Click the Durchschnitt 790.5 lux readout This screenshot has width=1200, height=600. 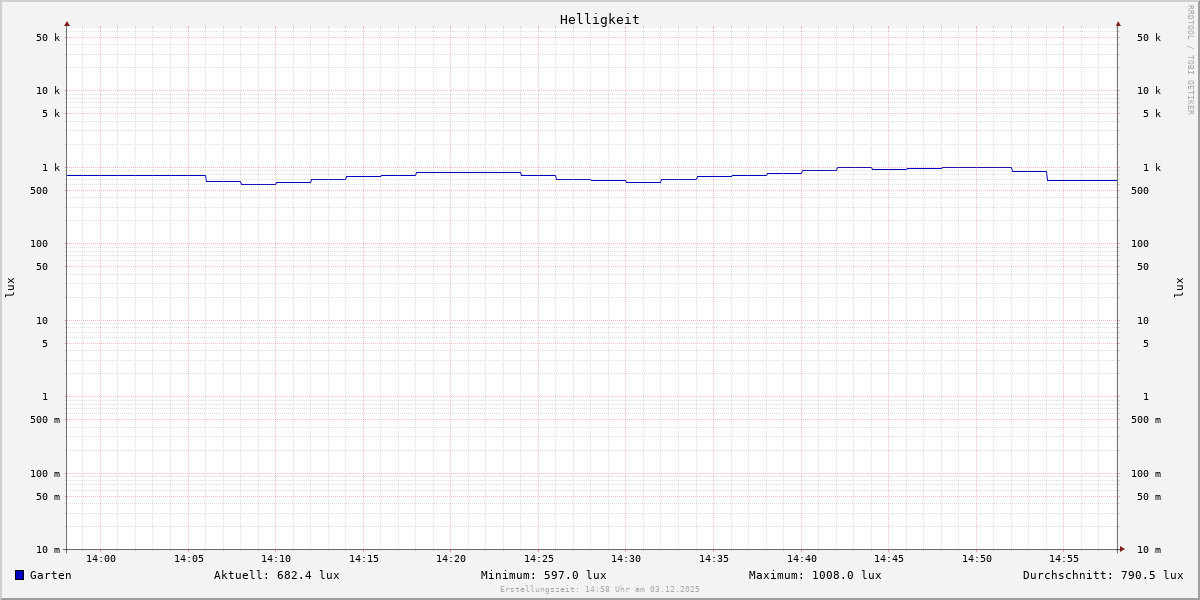[x=1102, y=575]
